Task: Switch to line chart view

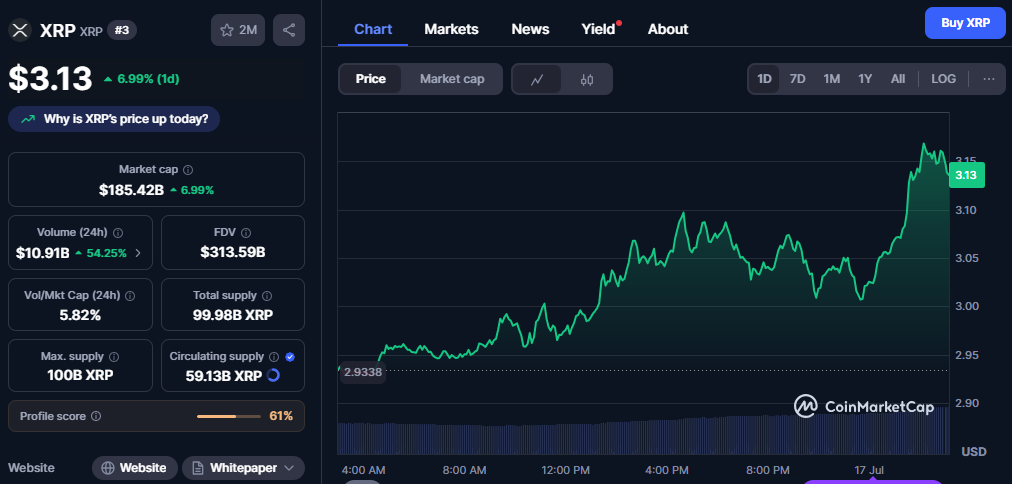Action: click(x=537, y=79)
